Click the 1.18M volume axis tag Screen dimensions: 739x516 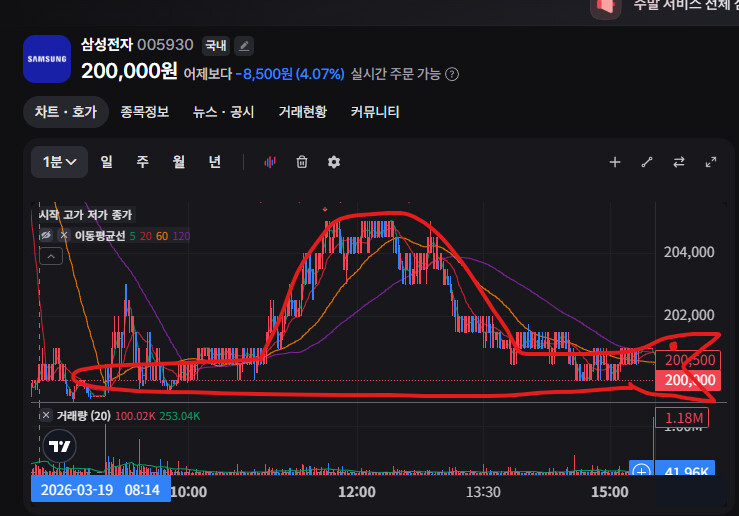(682, 418)
